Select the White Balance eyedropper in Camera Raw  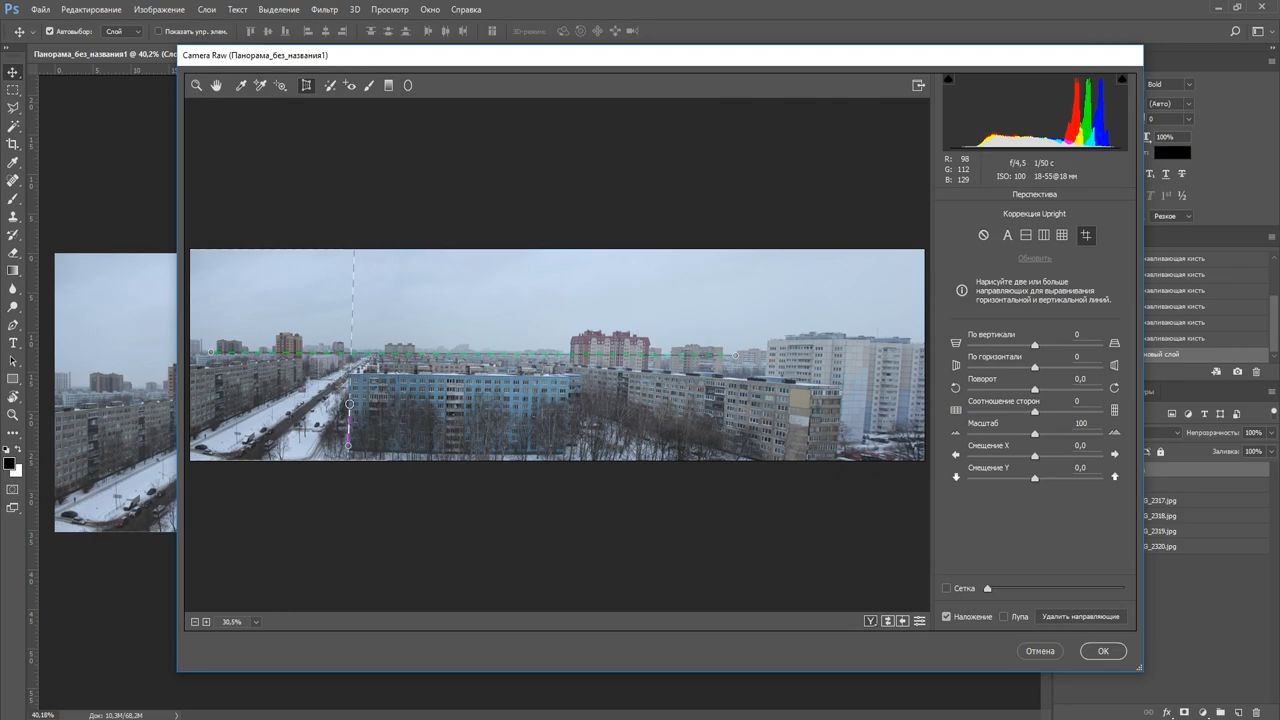tap(241, 86)
